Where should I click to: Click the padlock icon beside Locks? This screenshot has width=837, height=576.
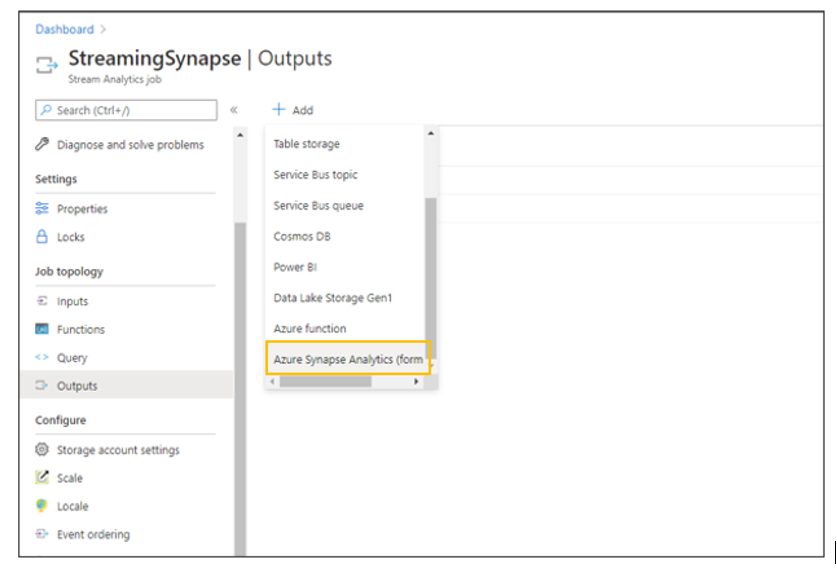click(x=42, y=236)
